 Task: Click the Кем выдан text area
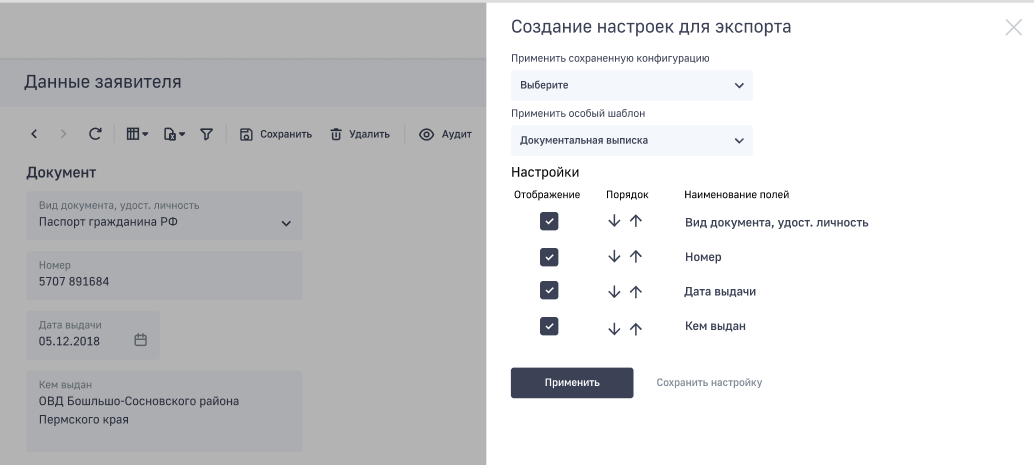point(164,411)
